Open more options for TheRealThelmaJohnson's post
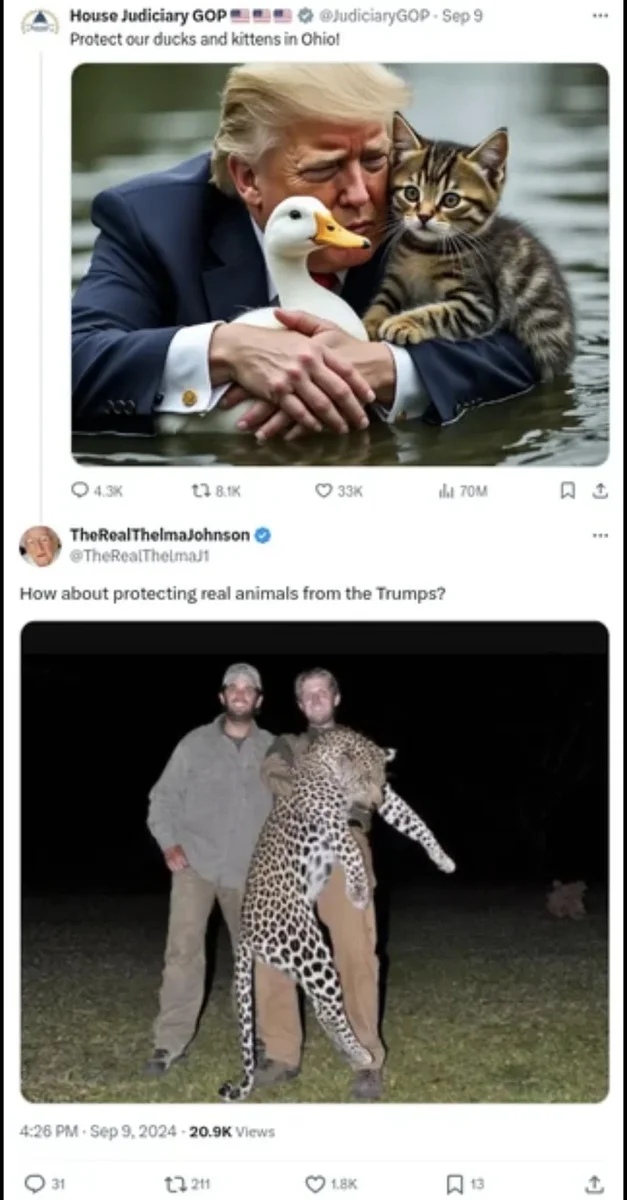The width and height of the screenshot is (627, 1200). 599,535
